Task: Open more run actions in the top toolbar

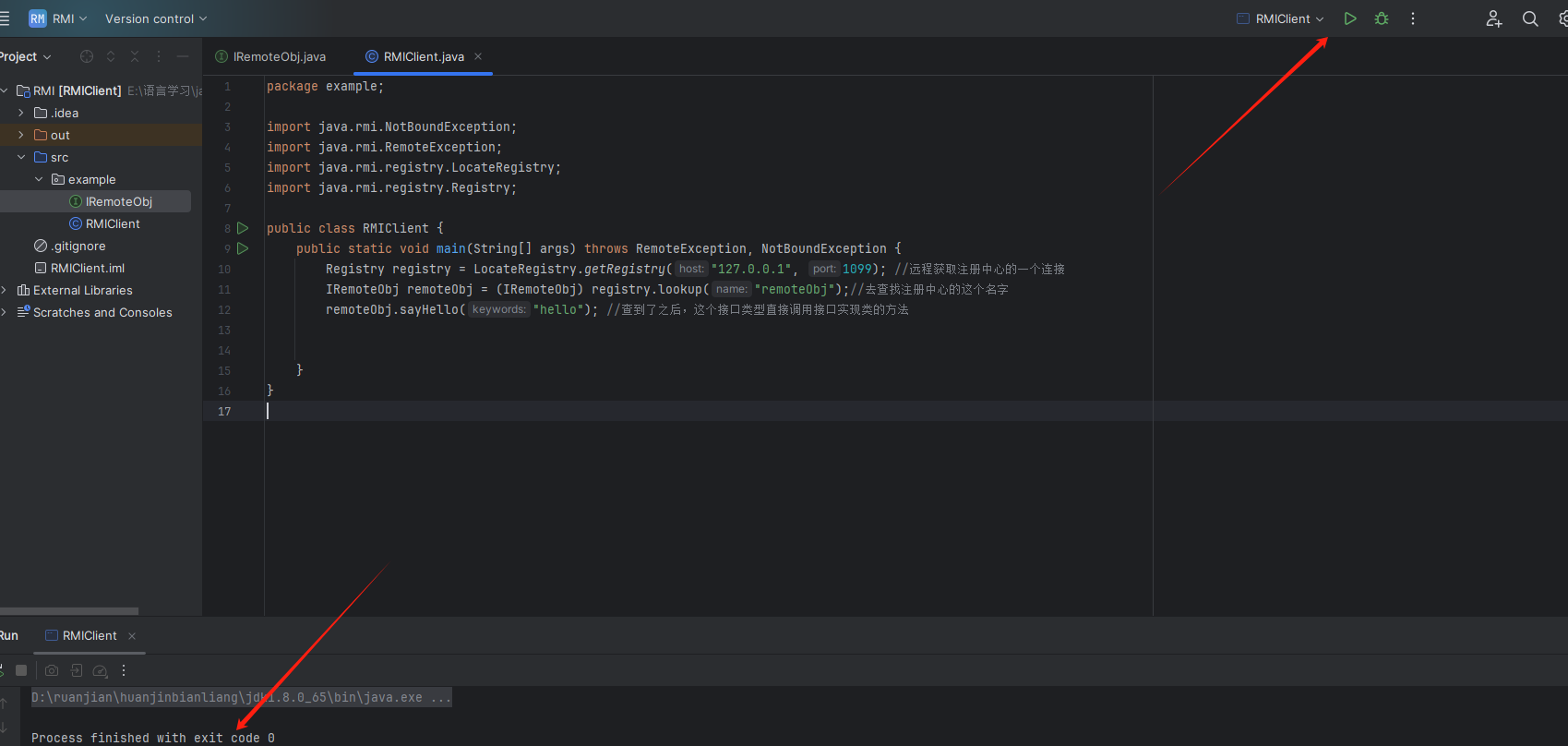Action: (1412, 18)
